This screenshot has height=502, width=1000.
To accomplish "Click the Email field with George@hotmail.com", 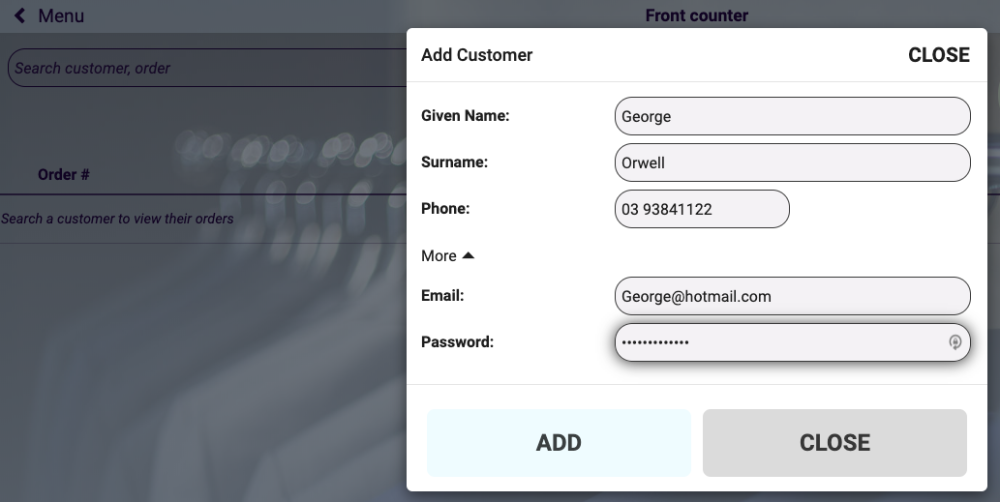I will pyautogui.click(x=791, y=296).
